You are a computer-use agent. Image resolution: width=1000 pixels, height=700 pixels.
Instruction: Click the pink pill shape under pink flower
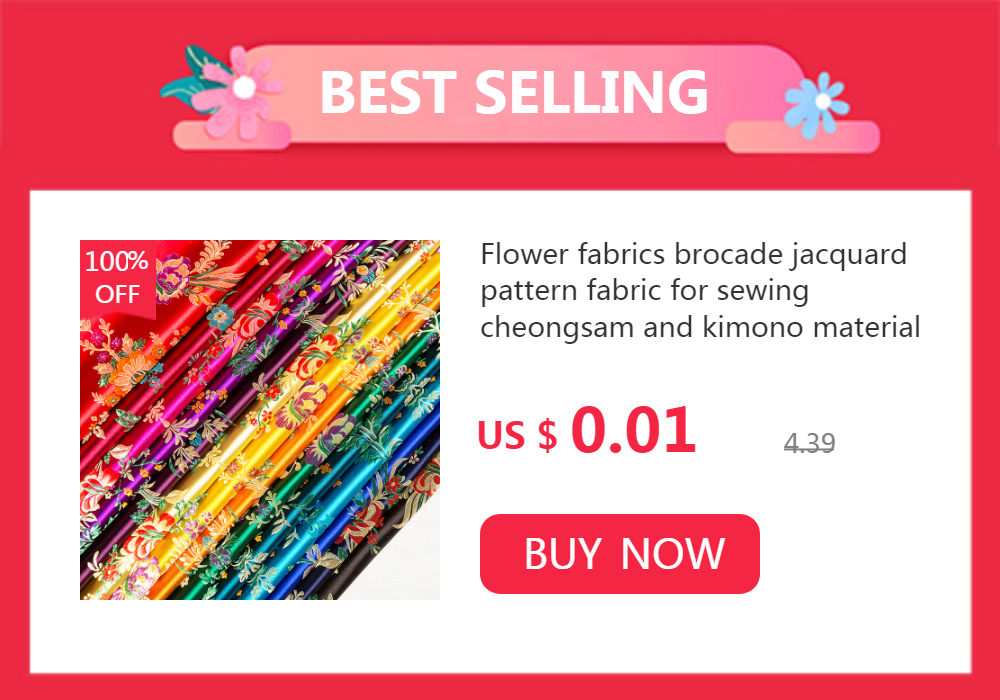(x=232, y=135)
